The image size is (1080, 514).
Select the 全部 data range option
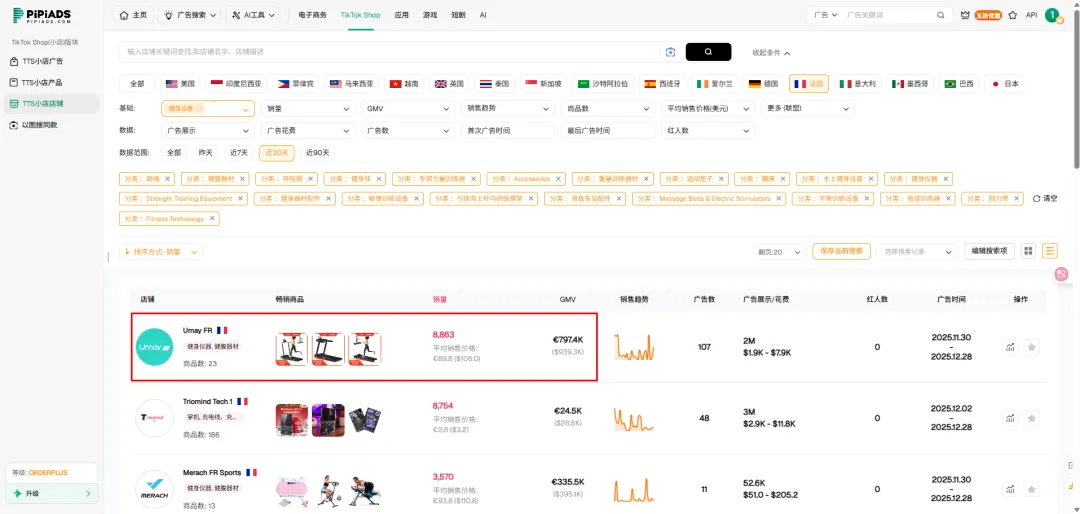coord(174,152)
